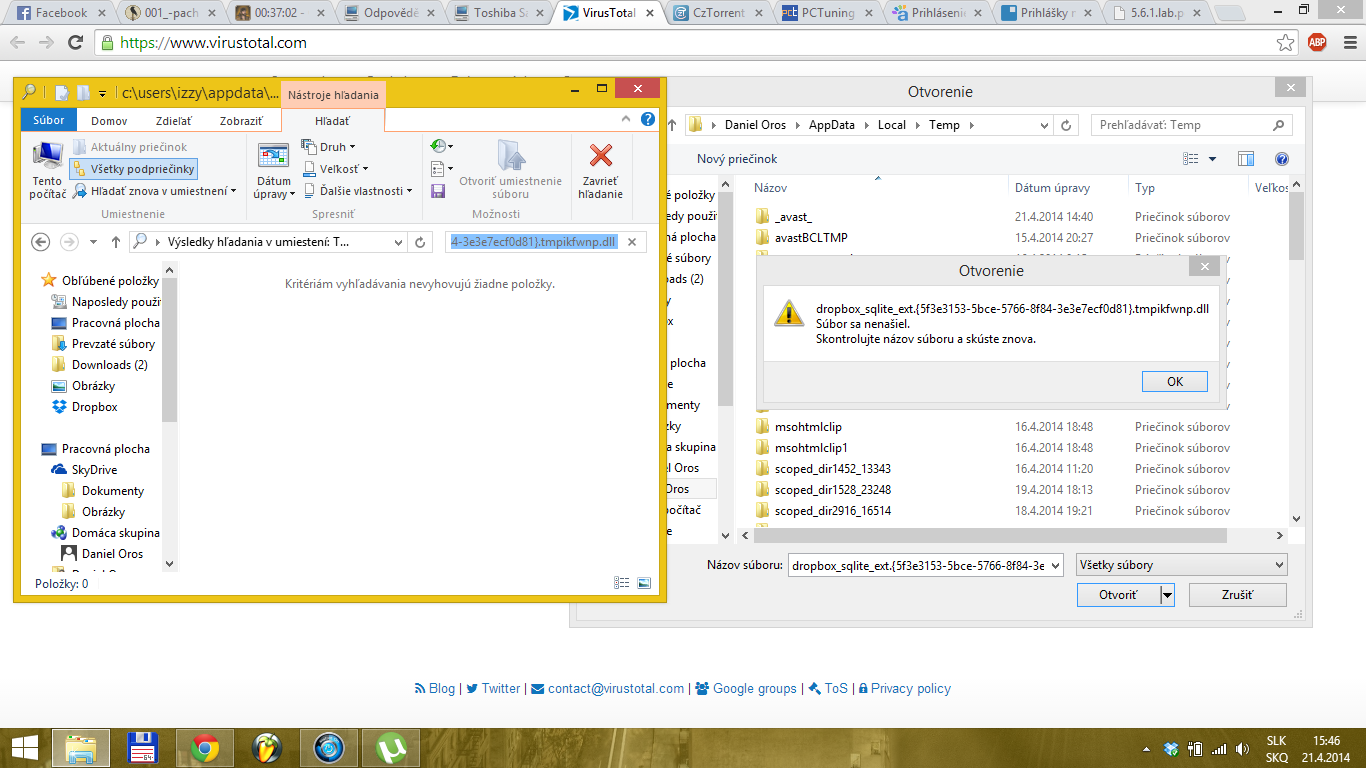
Task: Click Otvoriť split arrow dropdown
Action: [x=1167, y=594]
